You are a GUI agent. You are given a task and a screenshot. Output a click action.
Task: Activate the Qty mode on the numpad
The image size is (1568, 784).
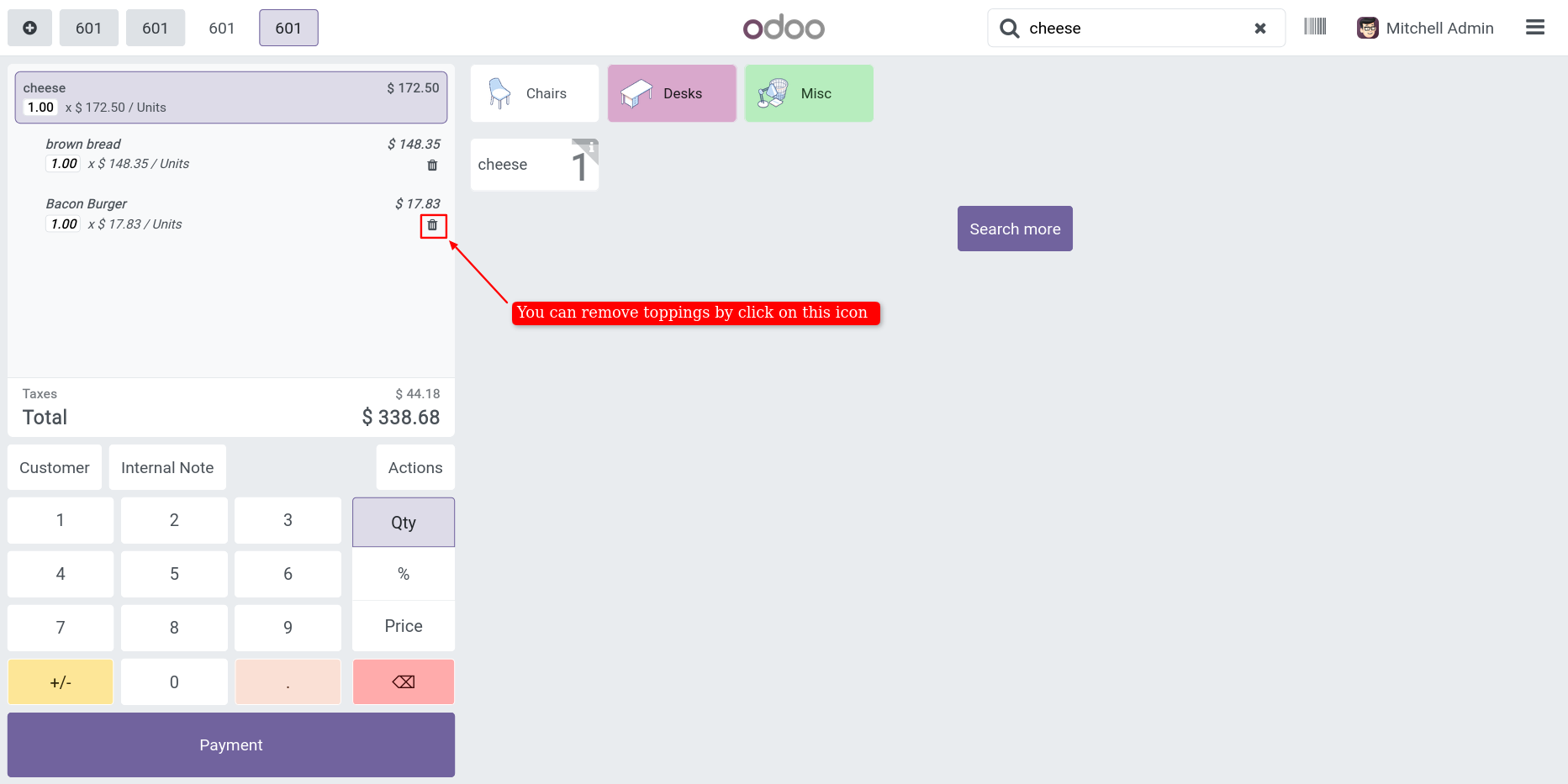click(x=403, y=522)
